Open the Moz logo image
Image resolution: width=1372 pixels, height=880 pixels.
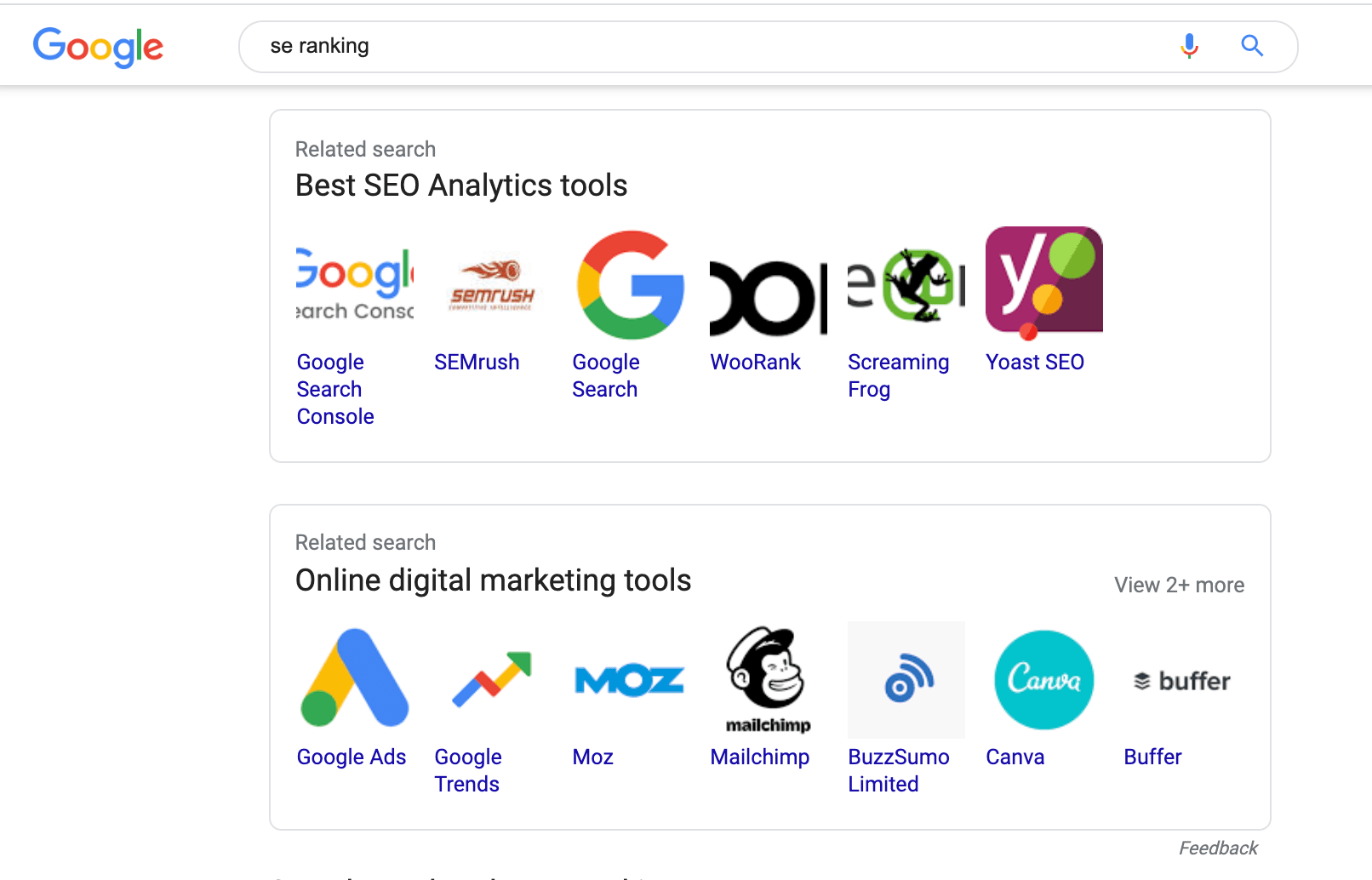tap(630, 680)
